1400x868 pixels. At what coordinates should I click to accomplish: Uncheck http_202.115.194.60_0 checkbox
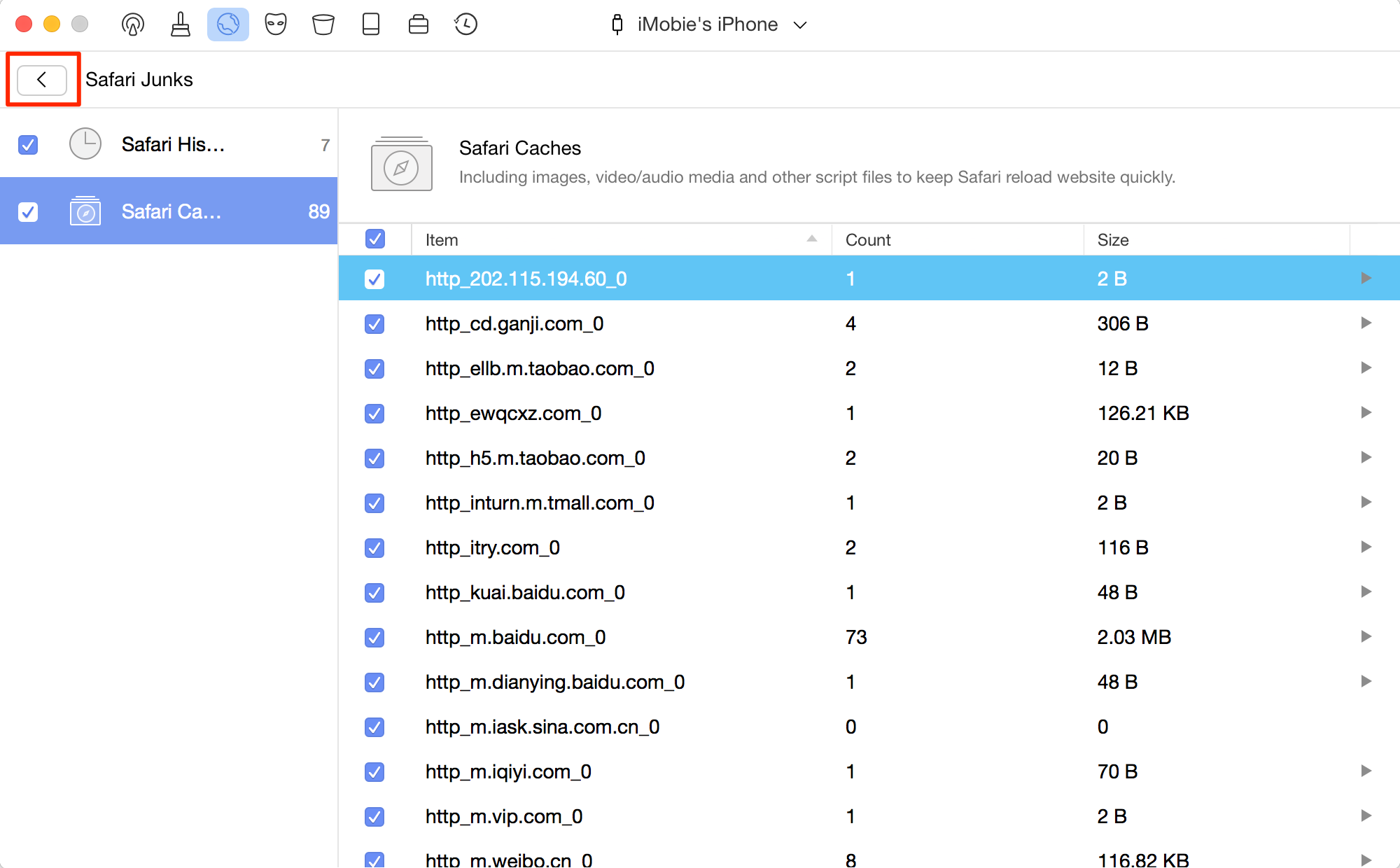(x=374, y=279)
